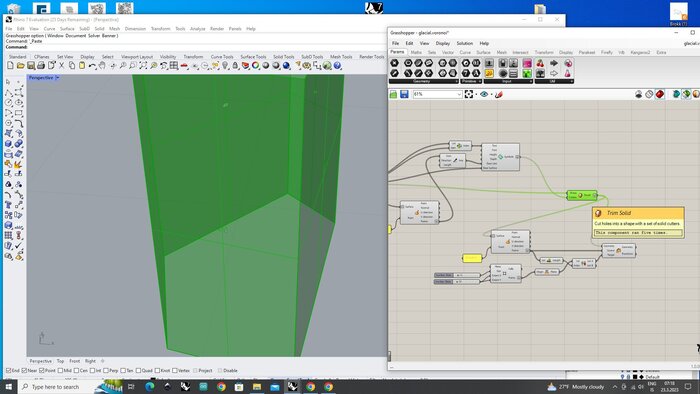Switch to the Solid Tools tab in Rhino
Viewport: 700px width, 394px height.
pos(283,57)
